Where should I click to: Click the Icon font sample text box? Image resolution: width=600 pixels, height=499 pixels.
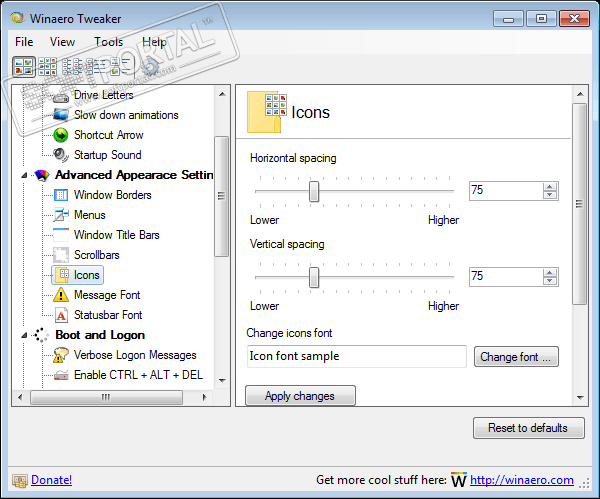[357, 356]
